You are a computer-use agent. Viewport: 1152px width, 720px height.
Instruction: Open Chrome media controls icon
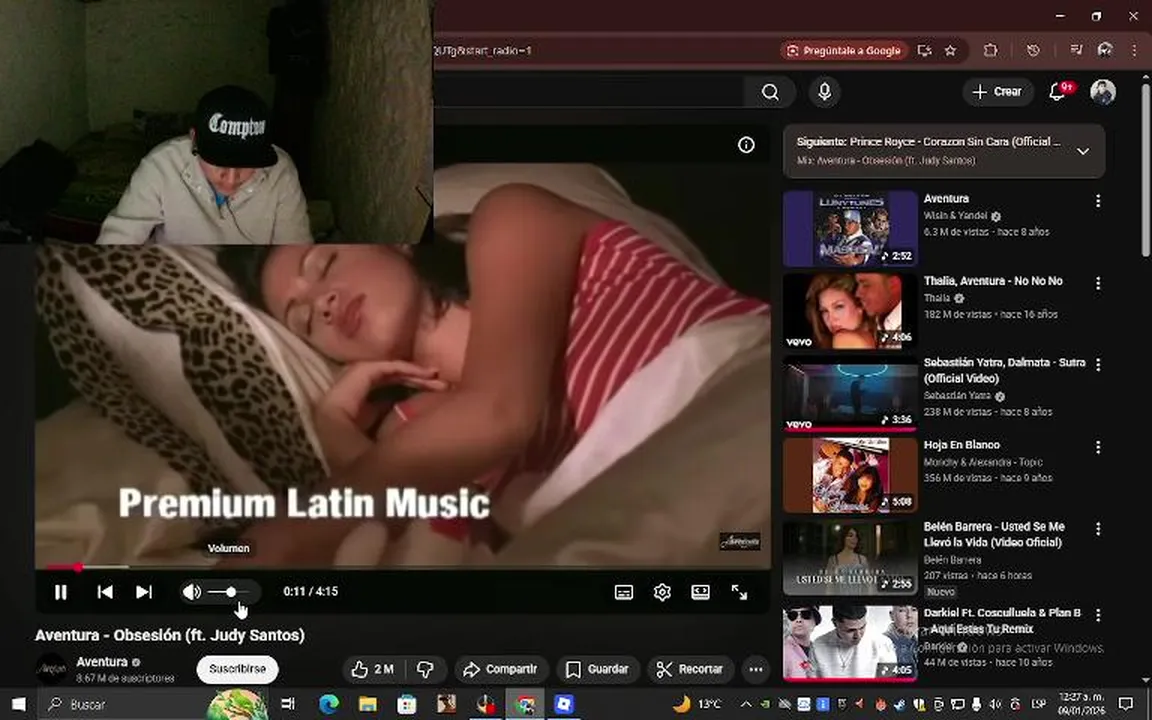(x=1076, y=50)
